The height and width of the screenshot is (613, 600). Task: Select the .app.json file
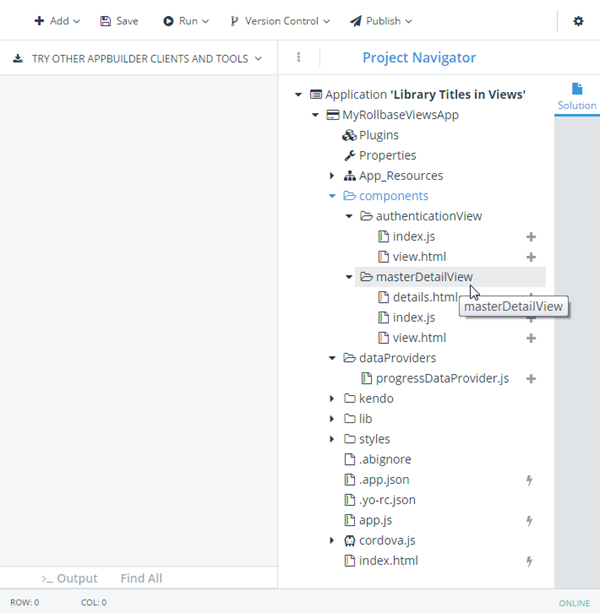pyautogui.click(x=384, y=480)
